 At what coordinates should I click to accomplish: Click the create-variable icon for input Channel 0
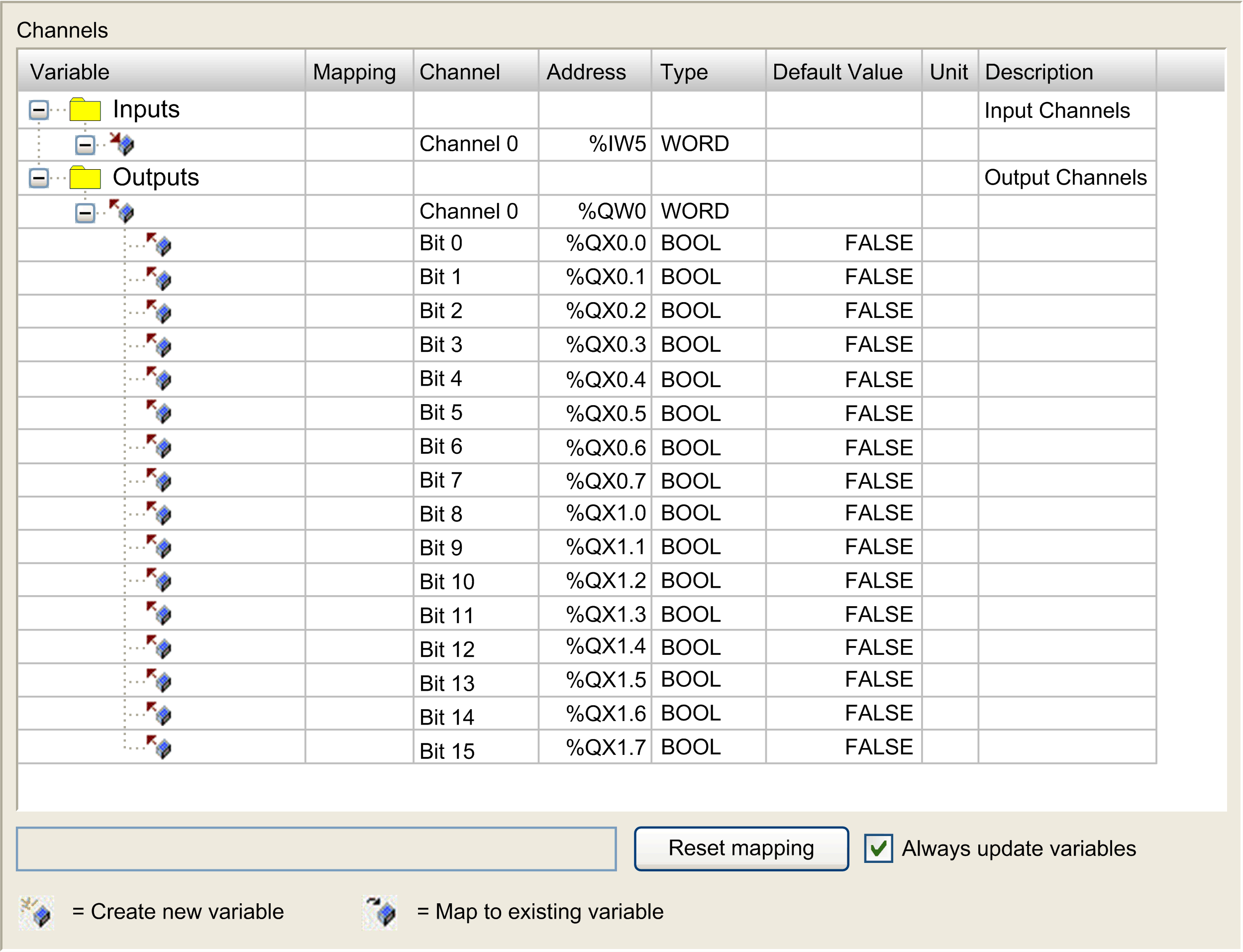pos(126,144)
